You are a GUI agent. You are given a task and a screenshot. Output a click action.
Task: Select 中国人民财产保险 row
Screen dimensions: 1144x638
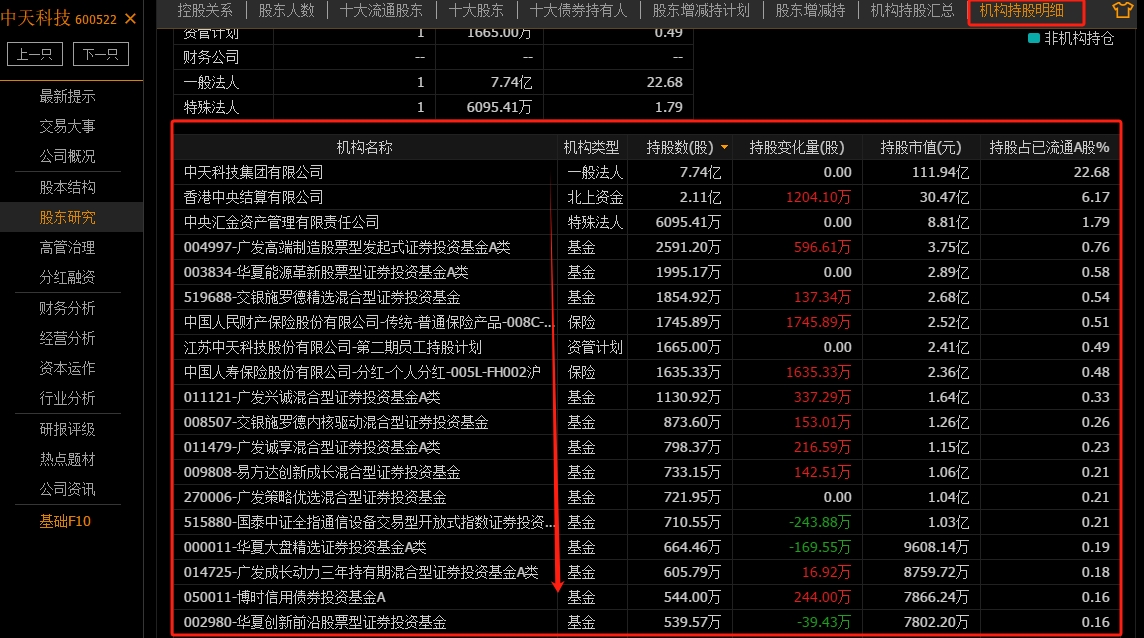646,322
